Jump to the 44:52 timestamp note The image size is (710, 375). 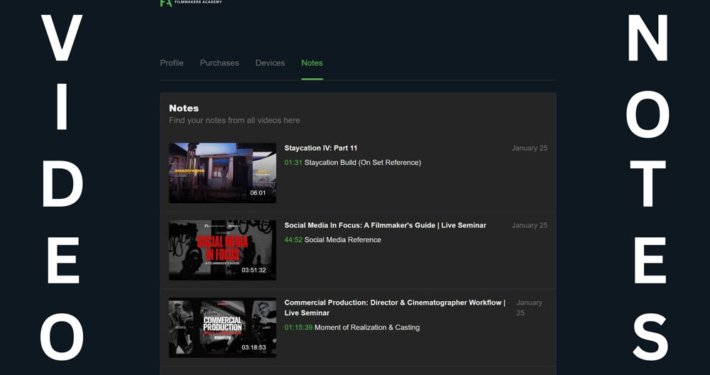click(x=293, y=240)
